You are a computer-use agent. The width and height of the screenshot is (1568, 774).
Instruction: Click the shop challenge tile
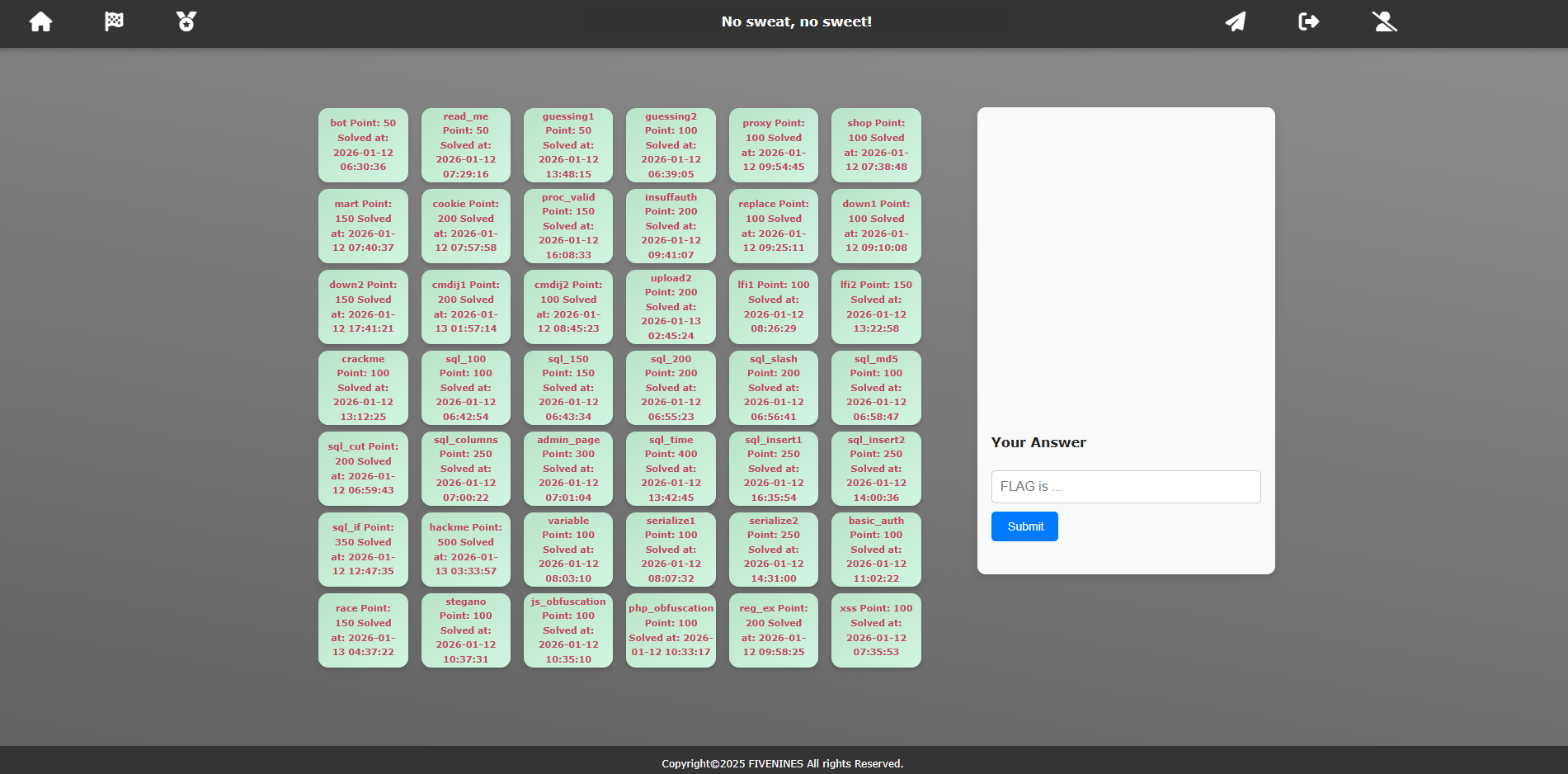[876, 145]
